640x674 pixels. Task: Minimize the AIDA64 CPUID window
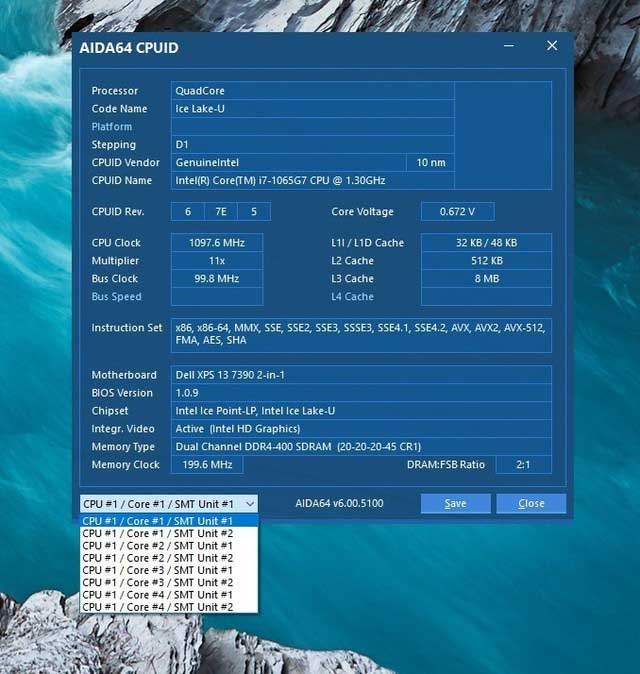[509, 46]
